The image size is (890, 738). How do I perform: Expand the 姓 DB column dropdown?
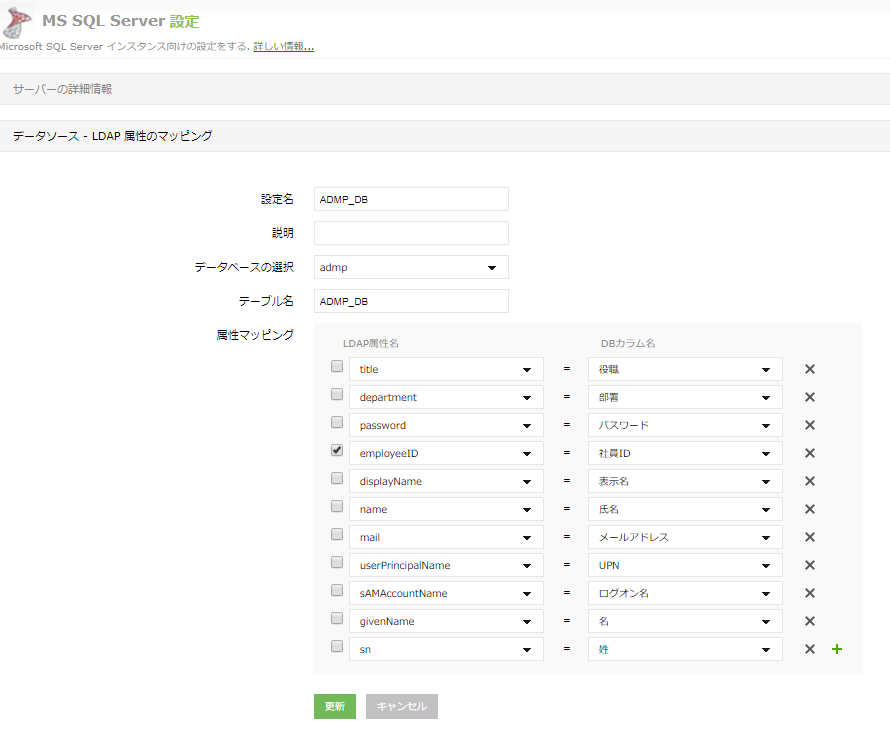pos(685,649)
